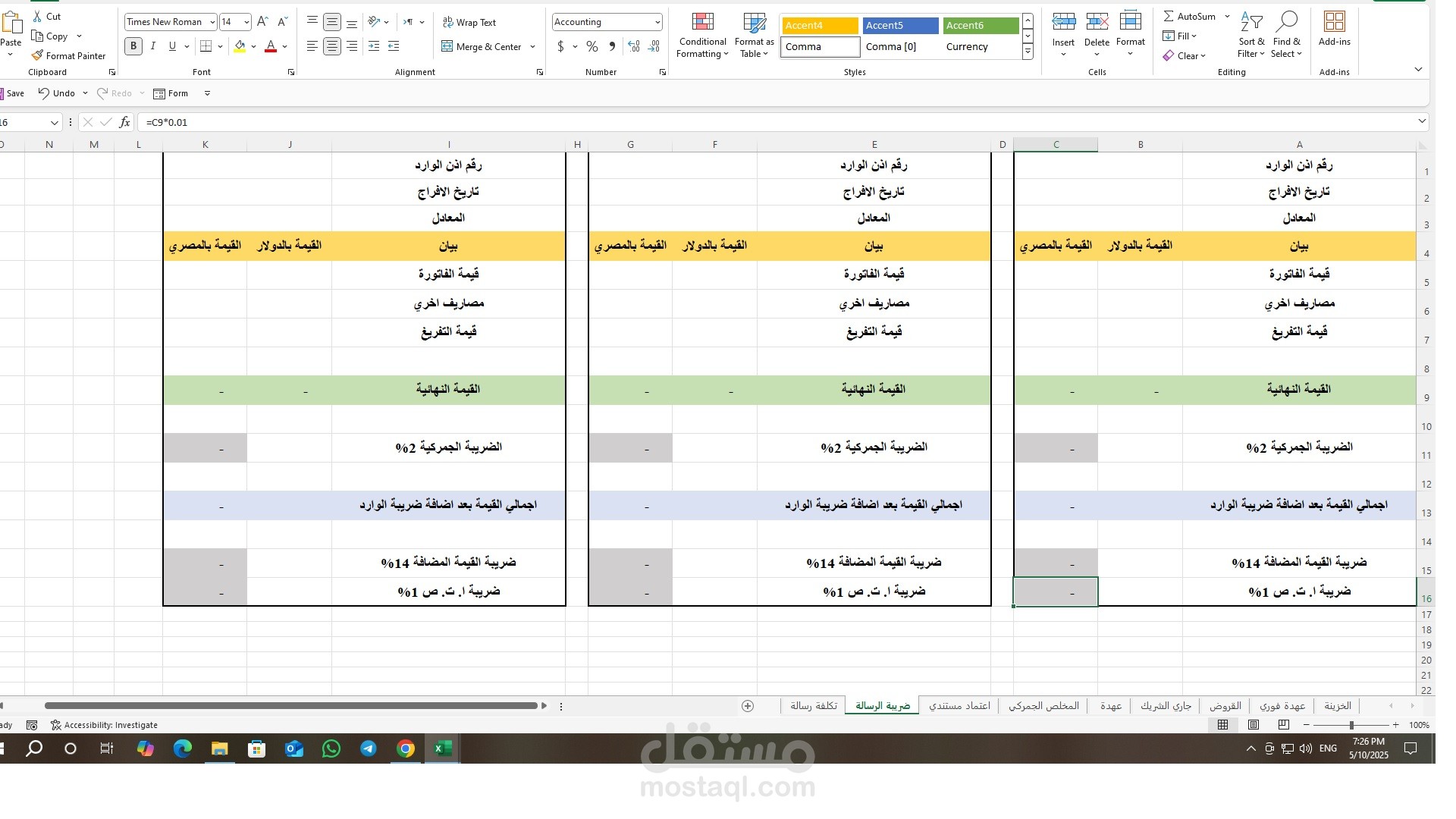Click Undo in quick access toolbar
1456x819 pixels.
tap(57, 93)
